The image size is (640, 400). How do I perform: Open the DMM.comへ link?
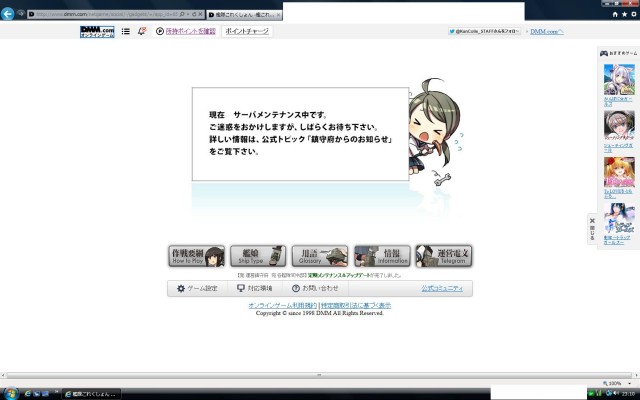click(x=547, y=31)
